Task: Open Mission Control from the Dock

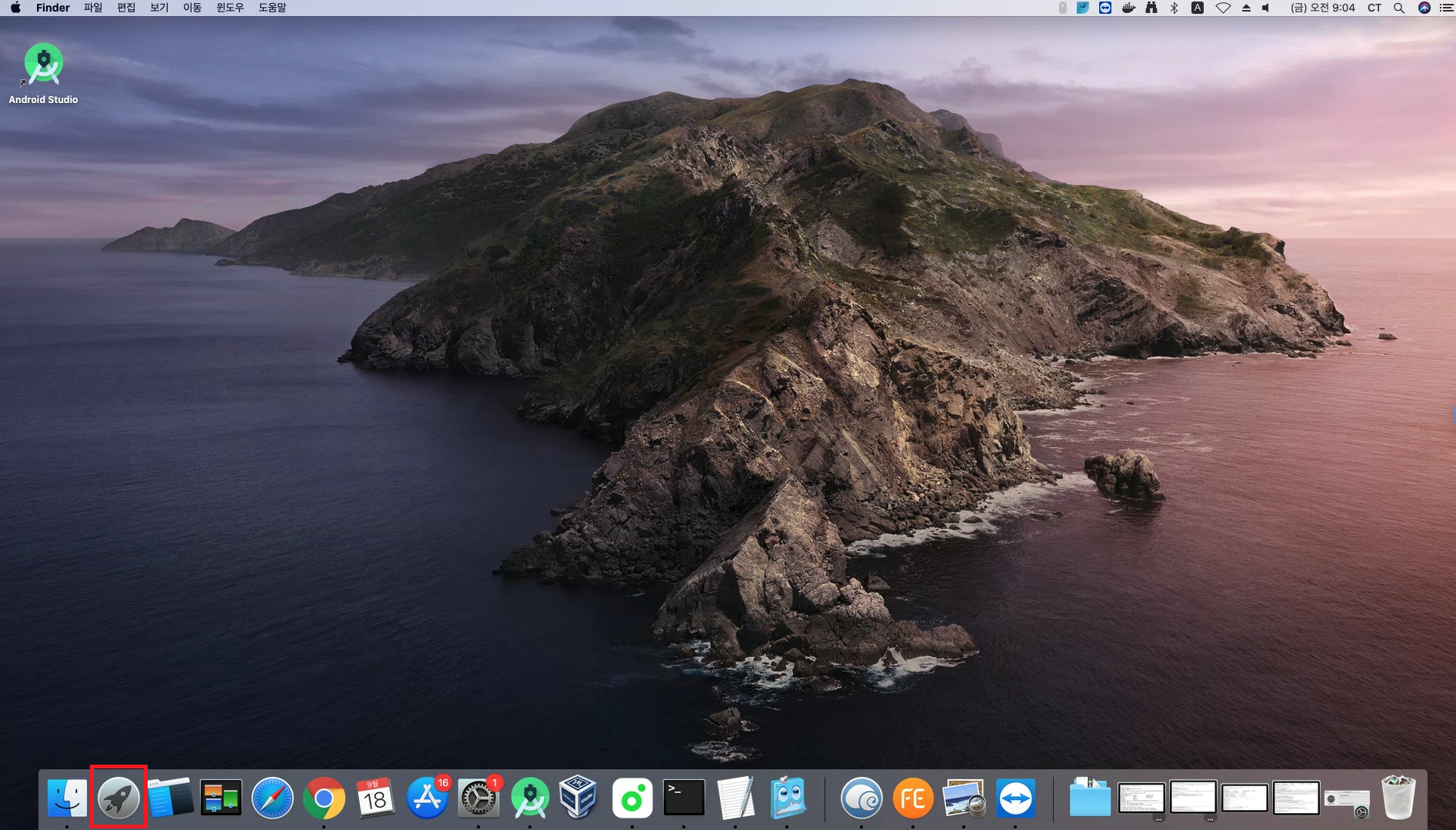Action: click(x=221, y=798)
